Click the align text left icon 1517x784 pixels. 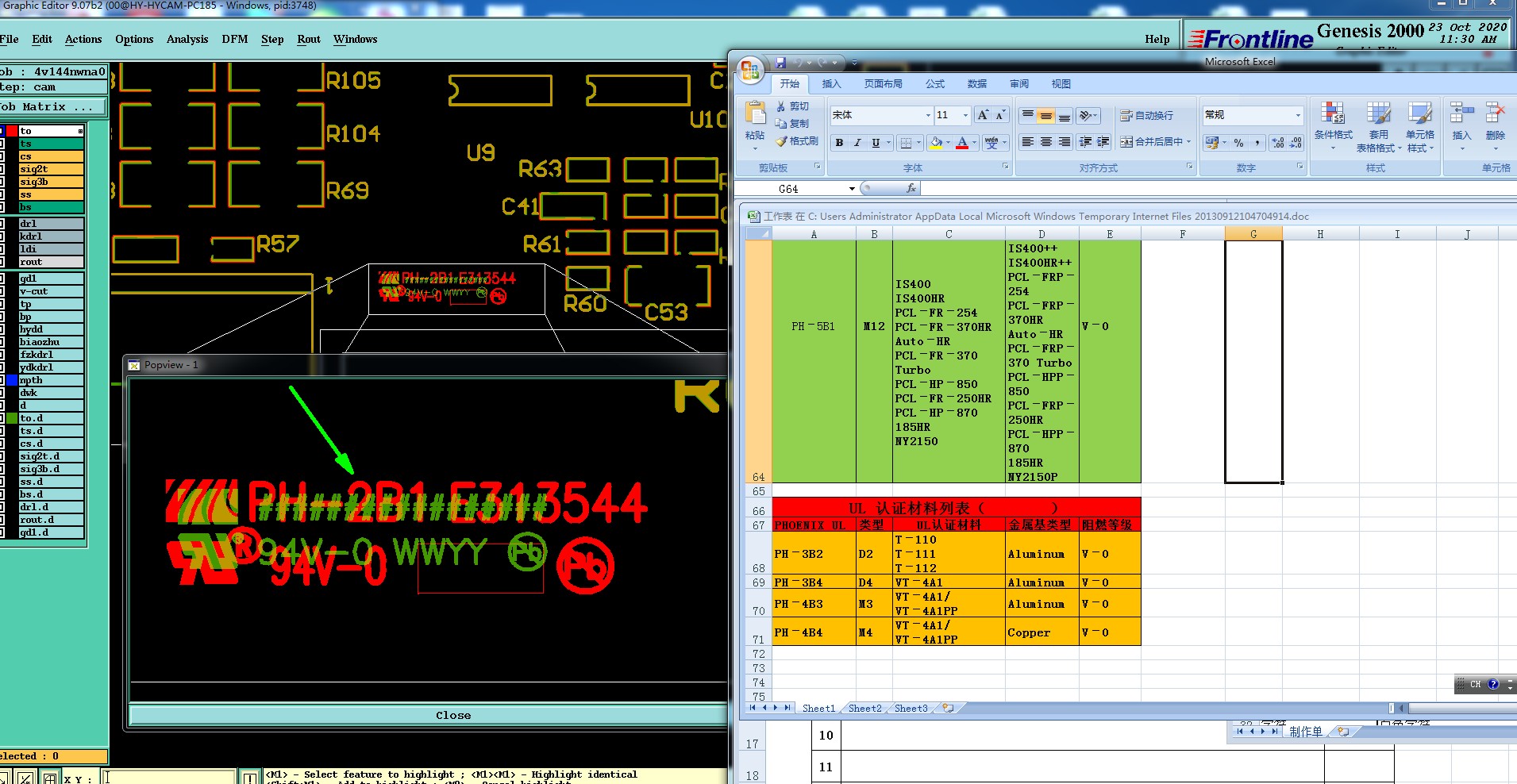tap(1027, 142)
